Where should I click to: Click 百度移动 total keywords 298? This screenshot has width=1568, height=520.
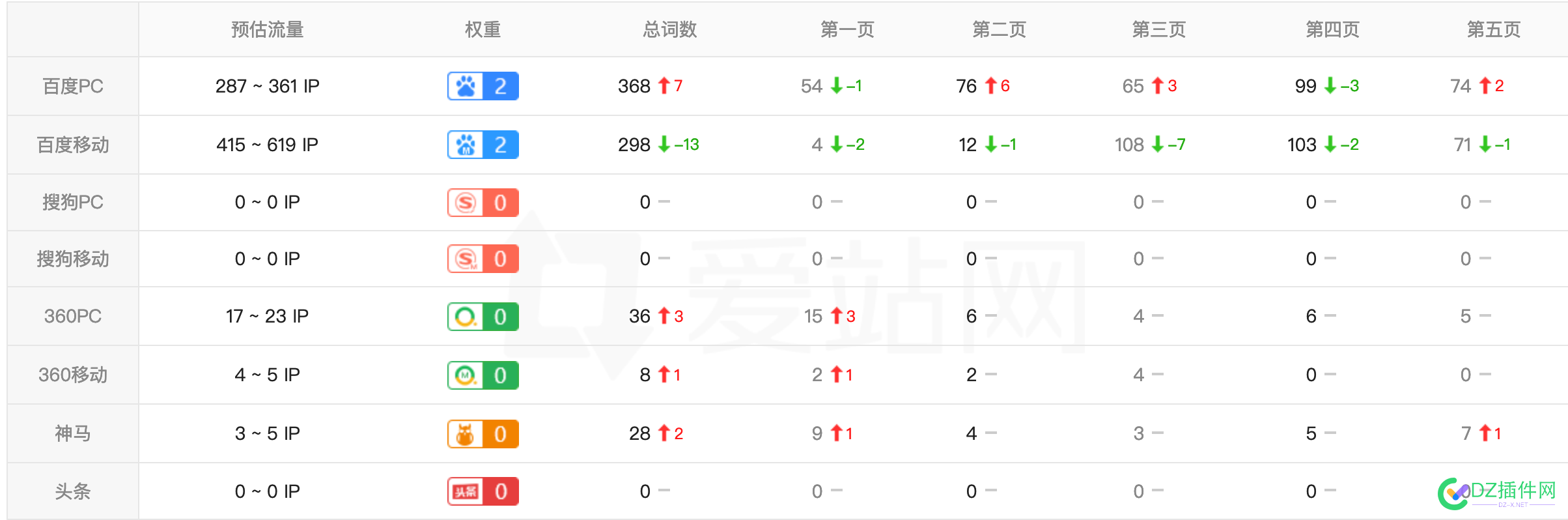click(634, 145)
